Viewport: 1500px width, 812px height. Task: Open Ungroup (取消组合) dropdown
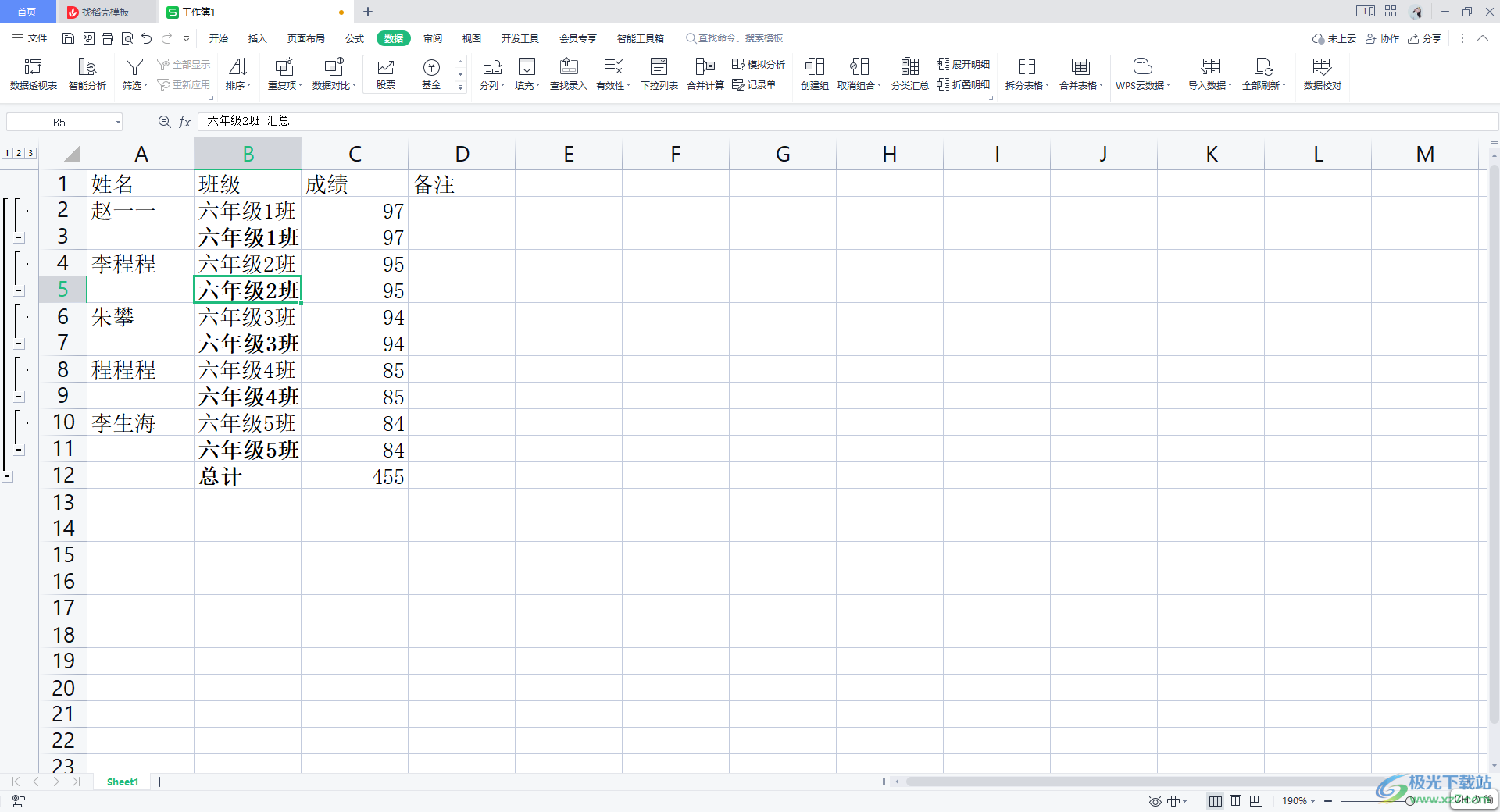tap(859, 74)
